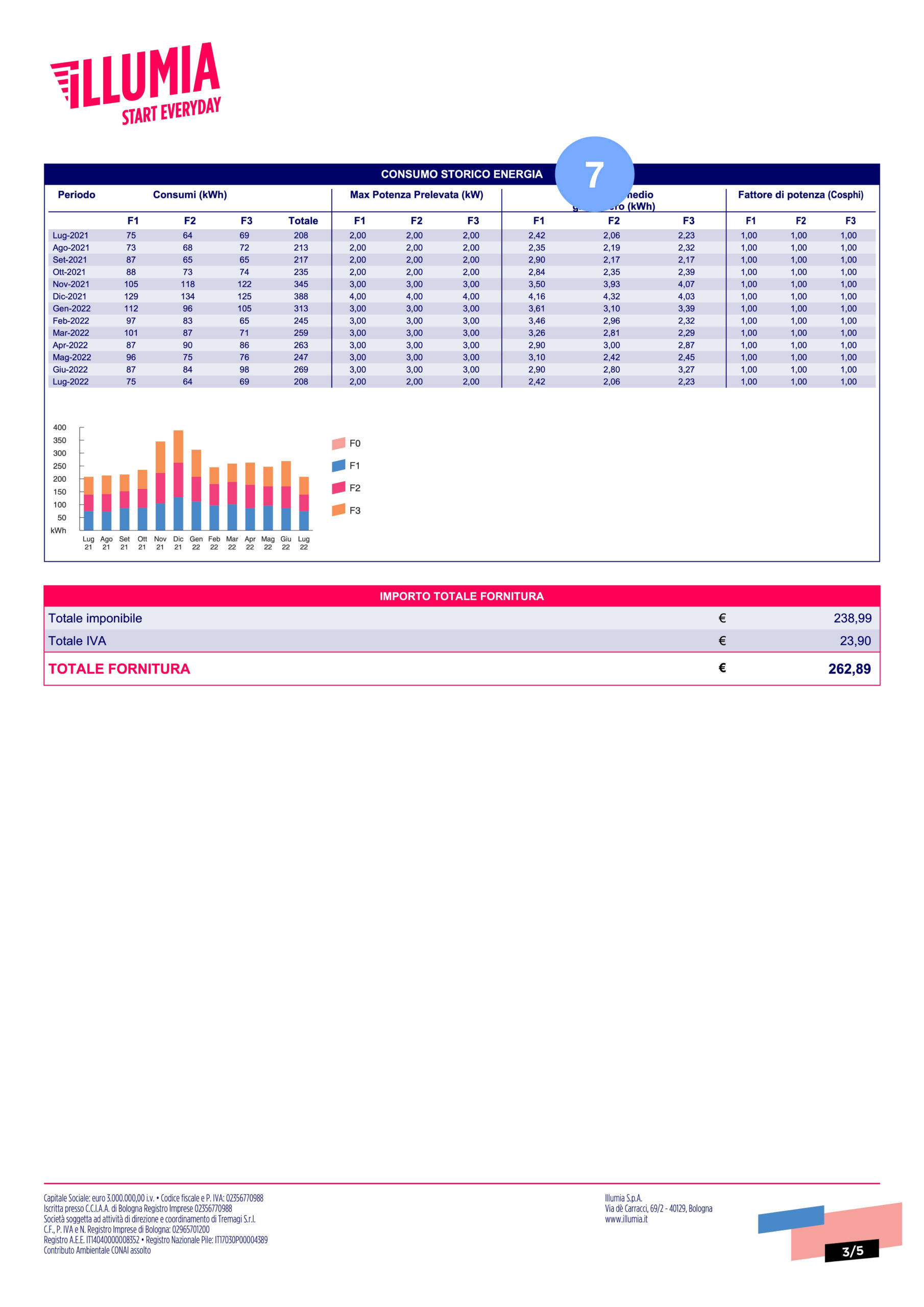Select the Mar-2022 row label
The height and width of the screenshot is (1307, 924).
tap(71, 333)
